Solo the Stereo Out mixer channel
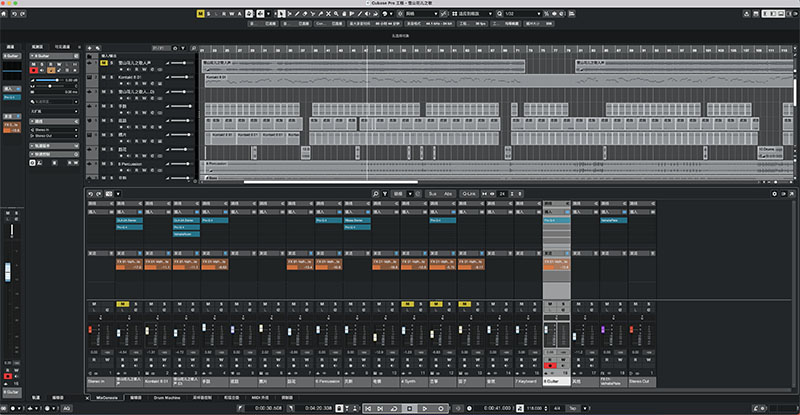The width and height of the screenshot is (800, 415). tap(649, 304)
